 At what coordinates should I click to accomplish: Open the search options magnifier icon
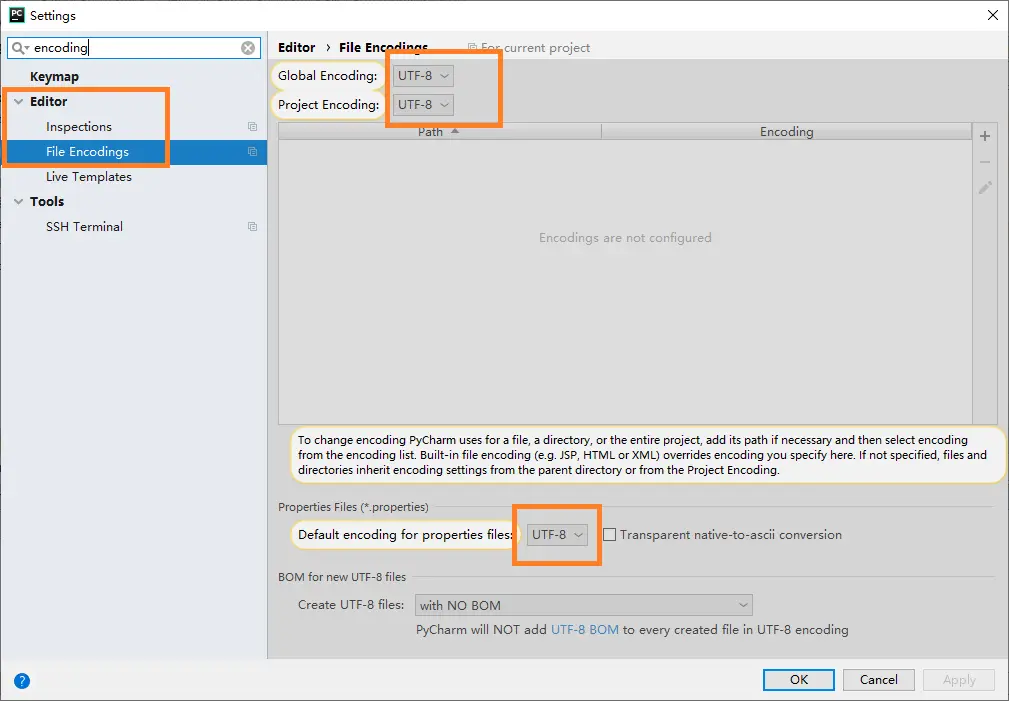point(20,48)
